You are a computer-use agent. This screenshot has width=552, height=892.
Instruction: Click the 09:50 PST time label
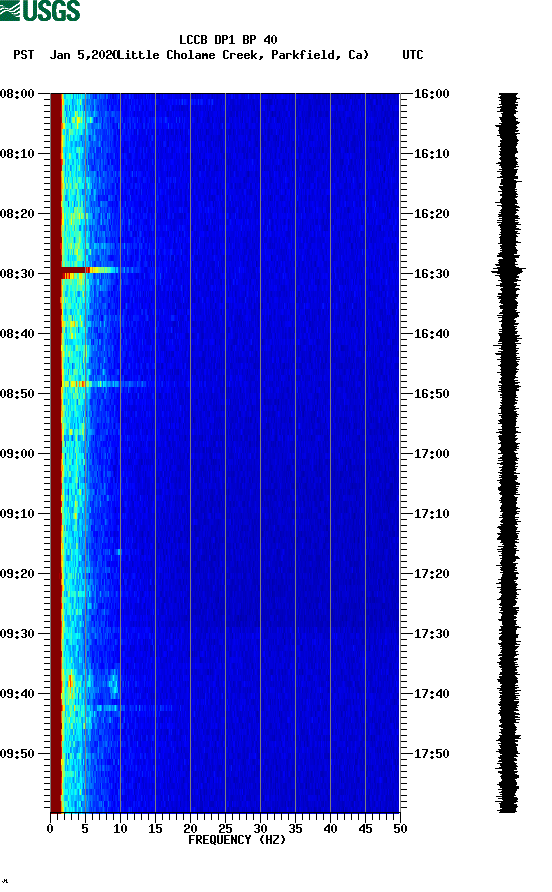17,754
